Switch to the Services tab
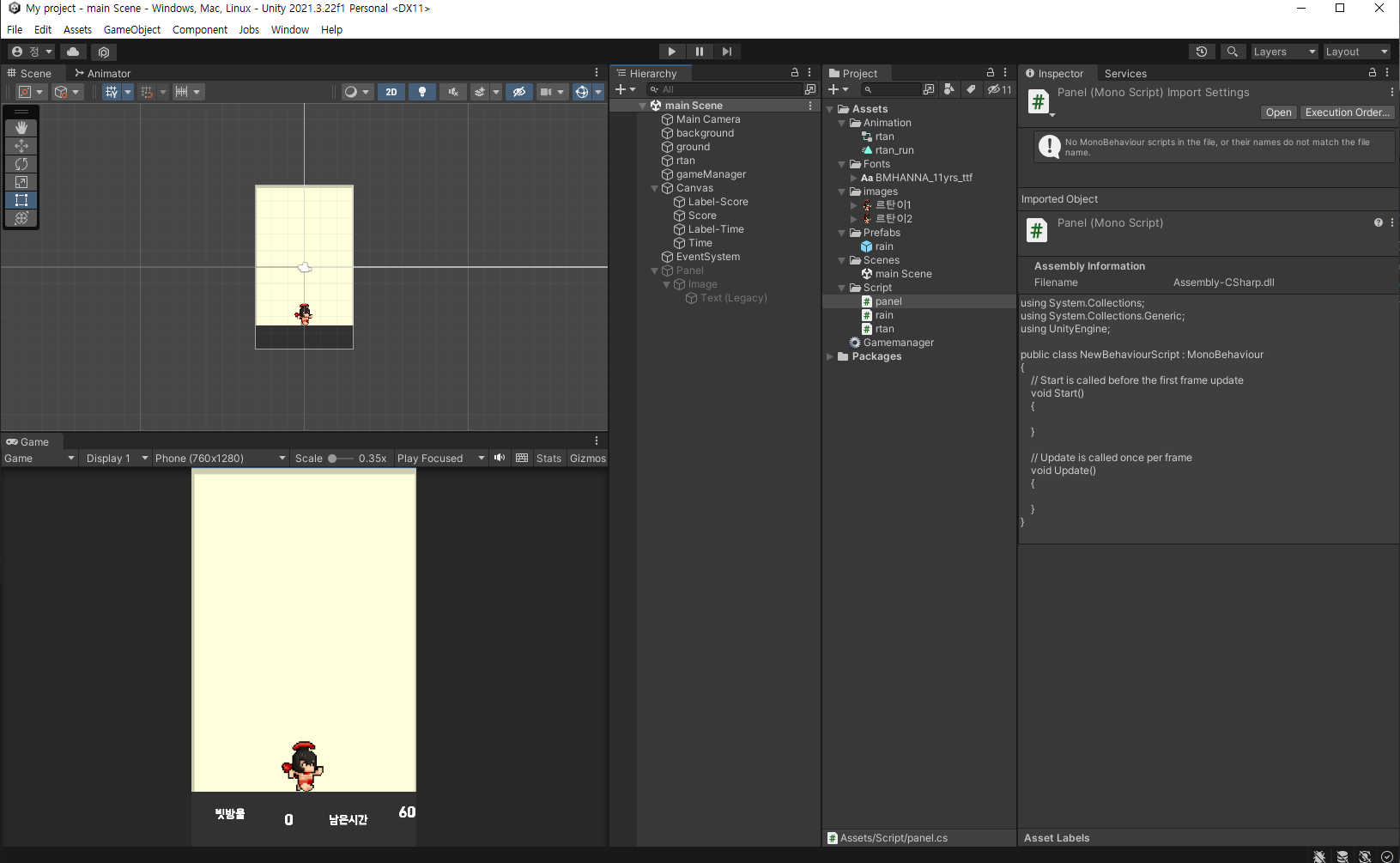The width and height of the screenshot is (1400, 863). pyautogui.click(x=1125, y=74)
